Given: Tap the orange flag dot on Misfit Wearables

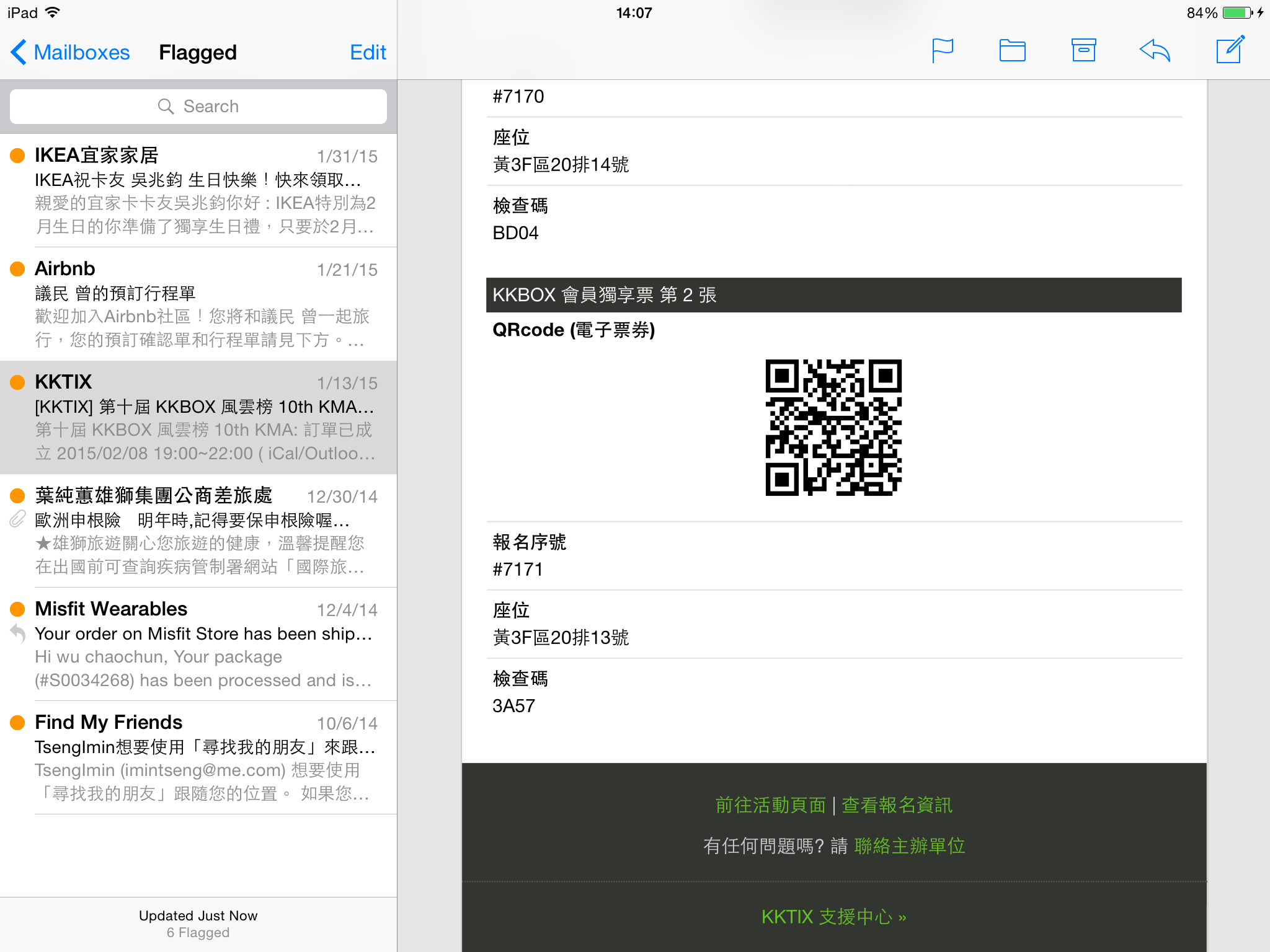Looking at the screenshot, I should click(x=17, y=609).
